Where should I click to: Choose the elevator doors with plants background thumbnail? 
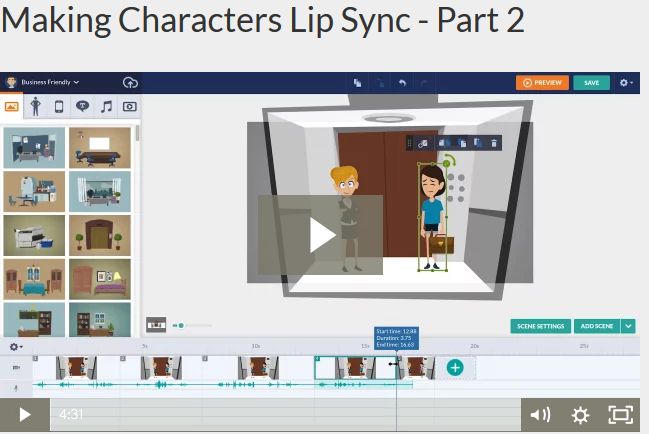(x=100, y=235)
